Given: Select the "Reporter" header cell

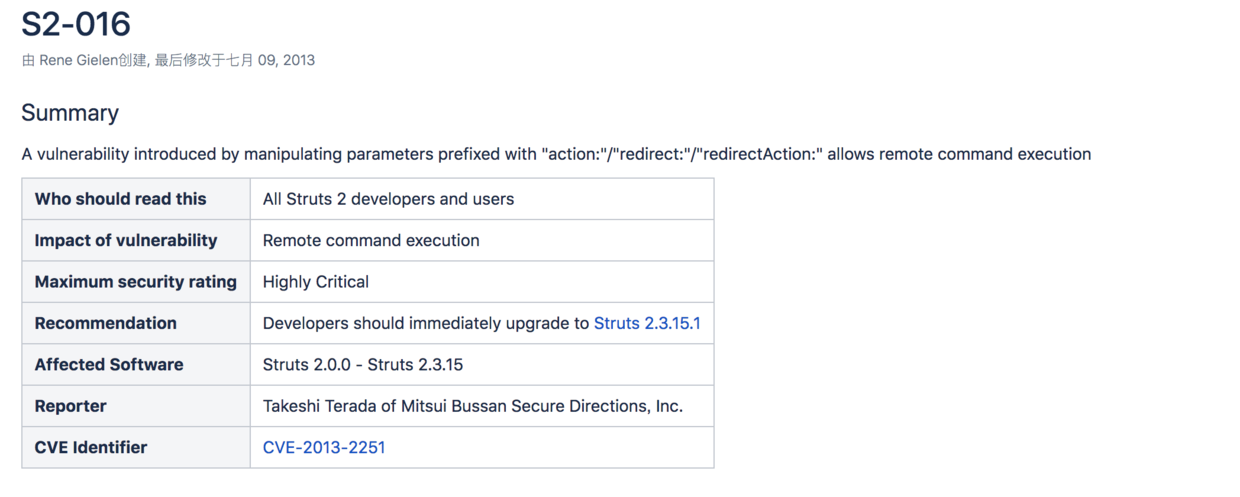Looking at the screenshot, I should [x=71, y=406].
